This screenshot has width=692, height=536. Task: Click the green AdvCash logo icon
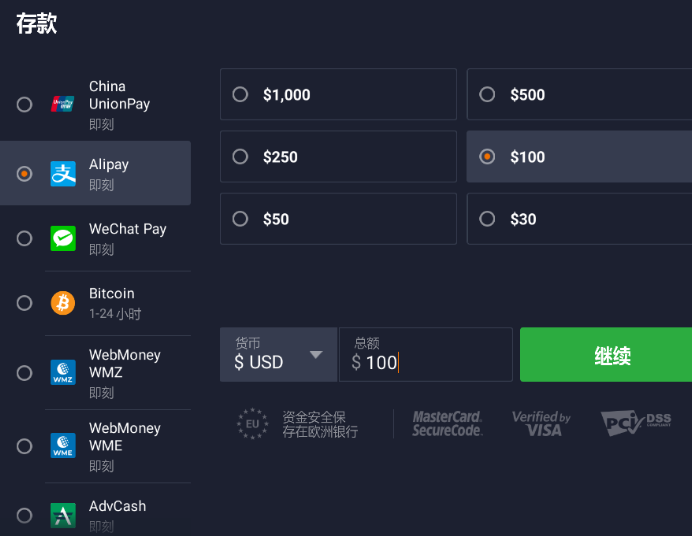pyautogui.click(x=63, y=515)
